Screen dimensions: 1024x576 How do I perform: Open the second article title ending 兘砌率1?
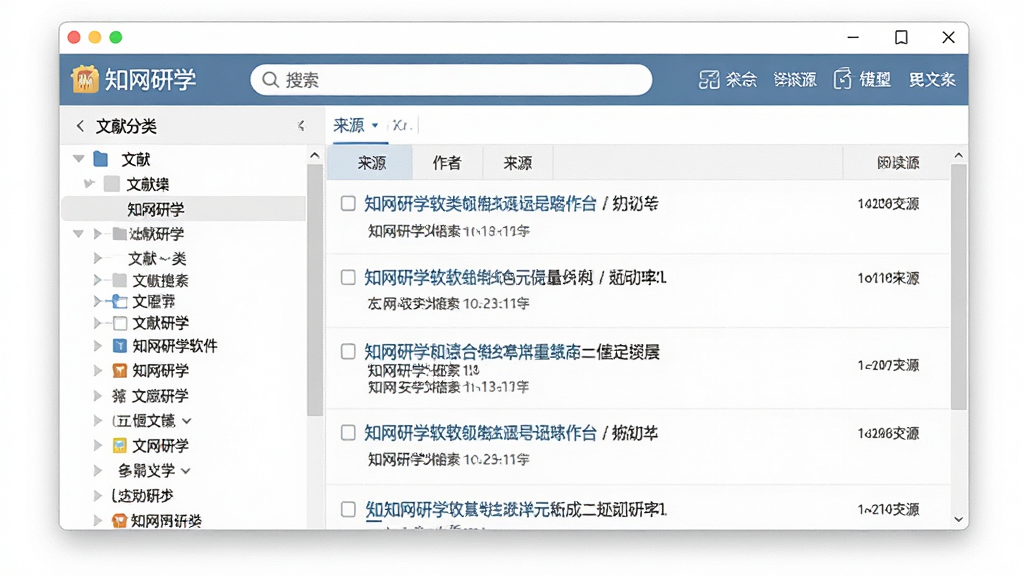[515, 278]
